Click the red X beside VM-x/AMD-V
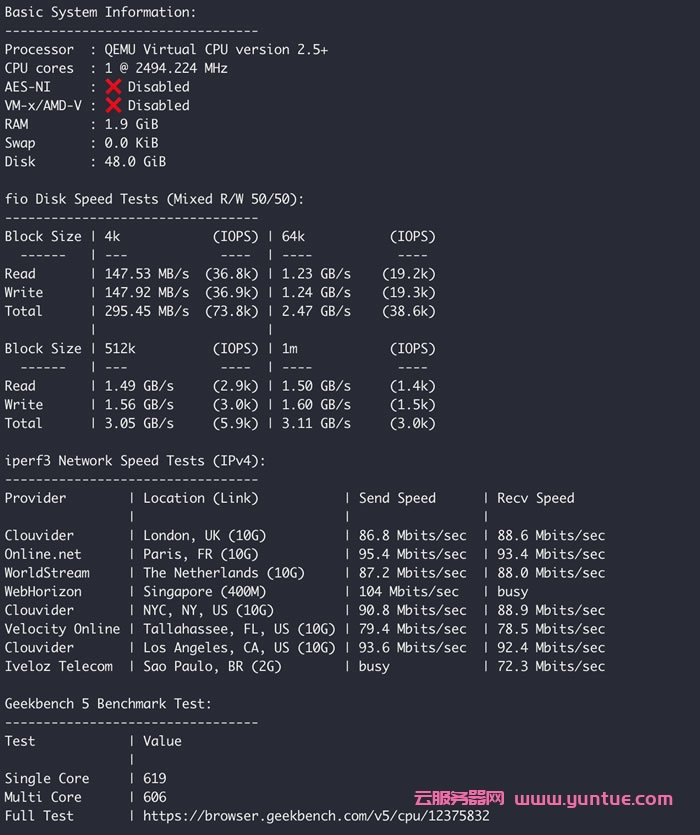This screenshot has height=835, width=700. pyautogui.click(x=113, y=105)
